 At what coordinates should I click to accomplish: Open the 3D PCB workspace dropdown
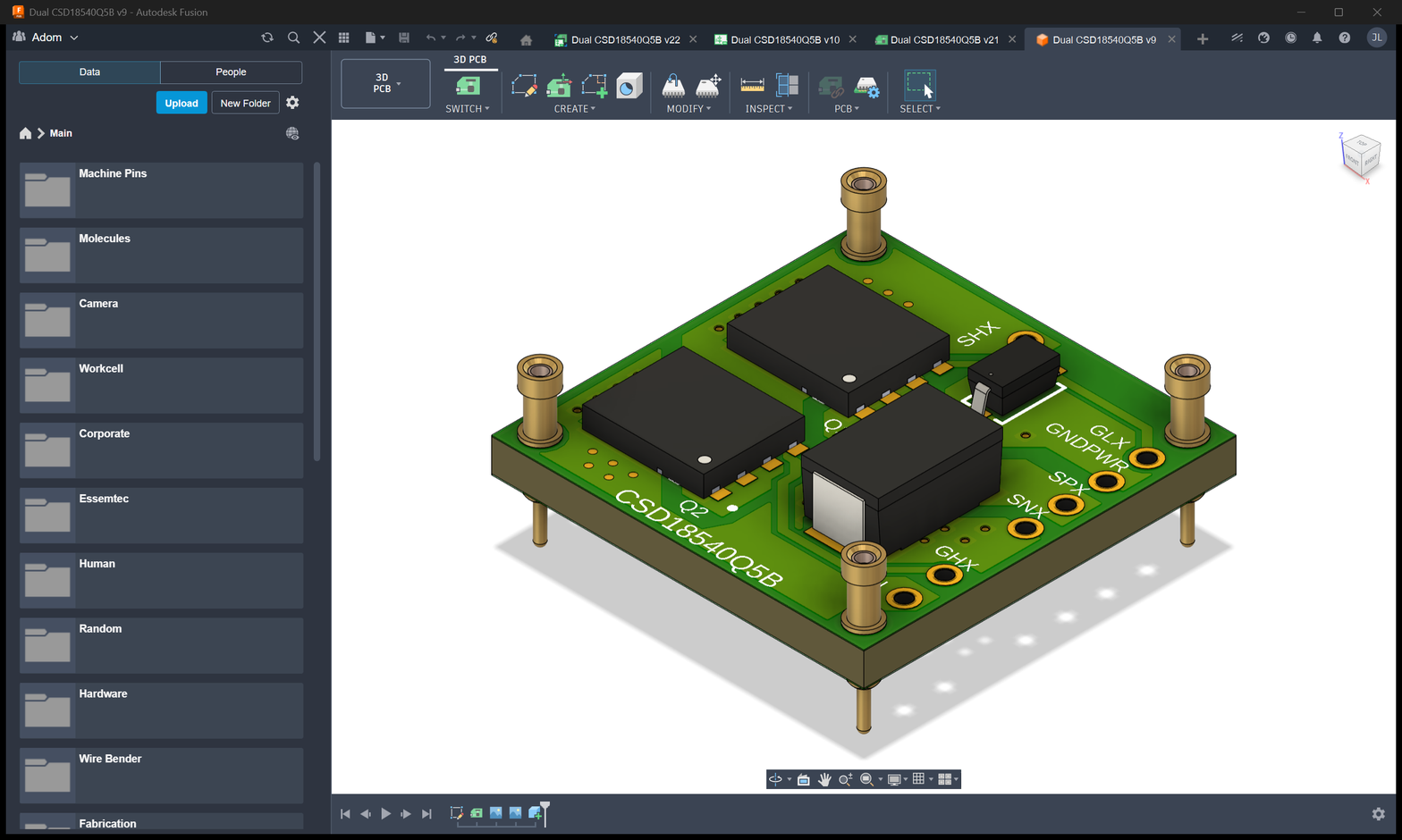[x=385, y=83]
